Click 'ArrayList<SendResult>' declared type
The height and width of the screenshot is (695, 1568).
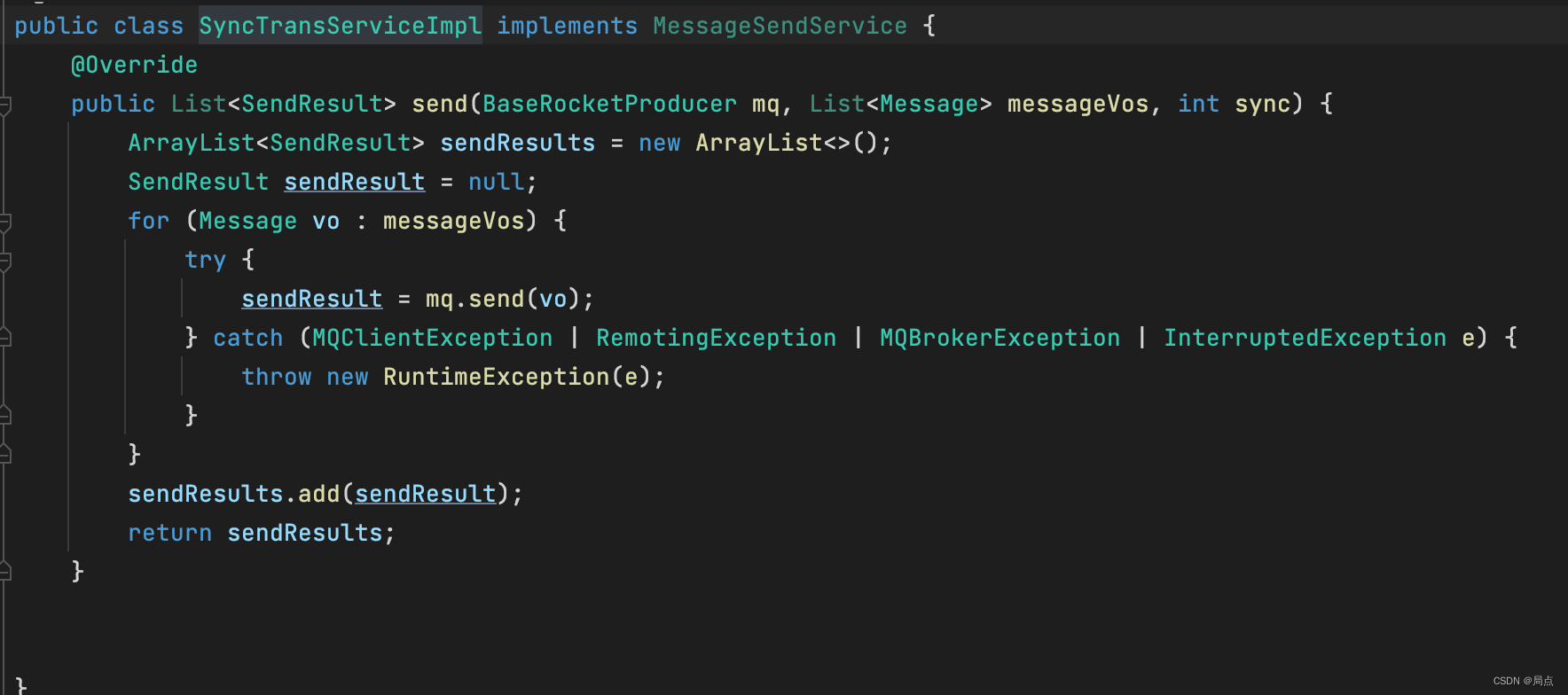[x=277, y=143]
